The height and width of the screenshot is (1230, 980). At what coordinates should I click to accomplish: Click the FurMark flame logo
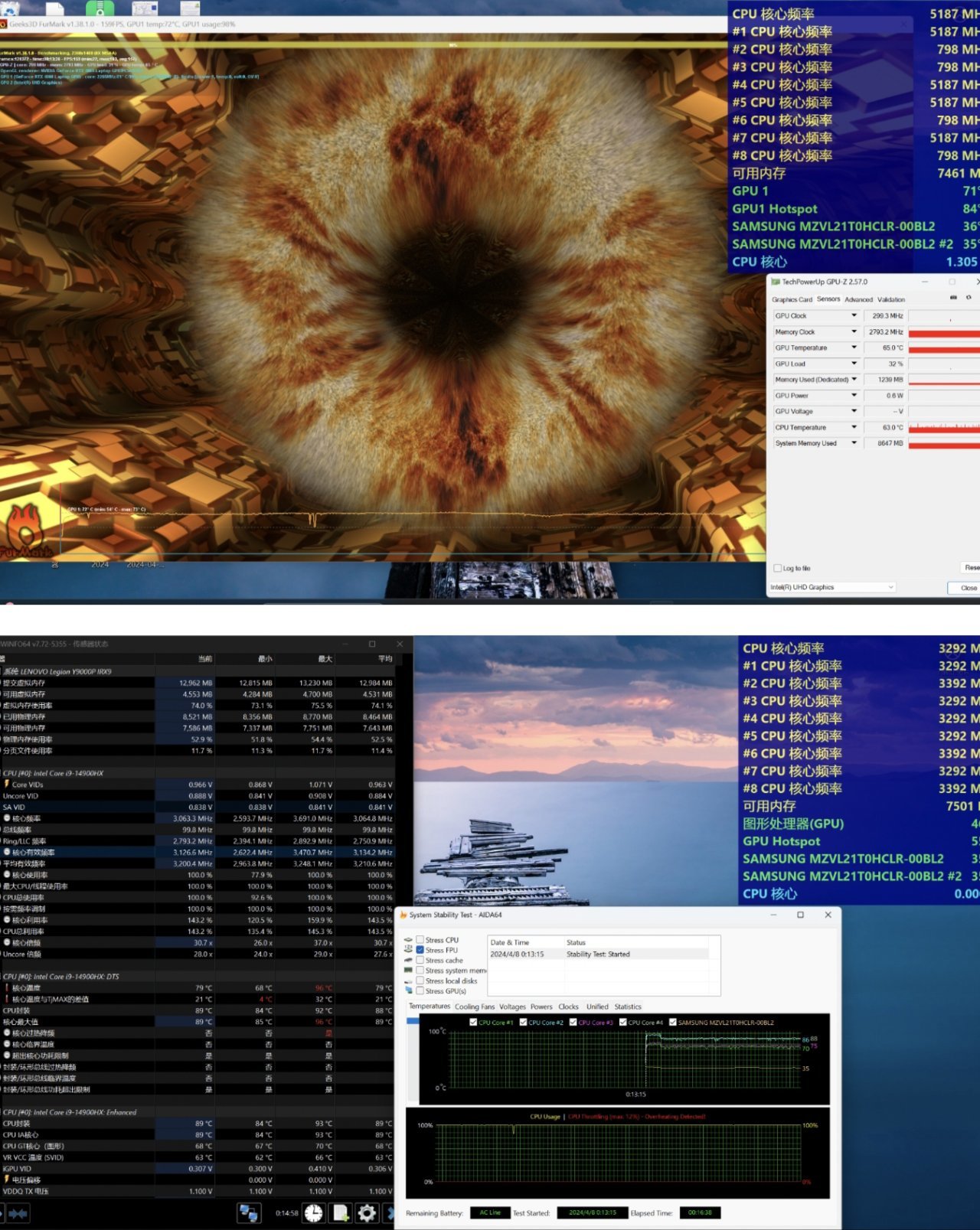click(x=24, y=530)
